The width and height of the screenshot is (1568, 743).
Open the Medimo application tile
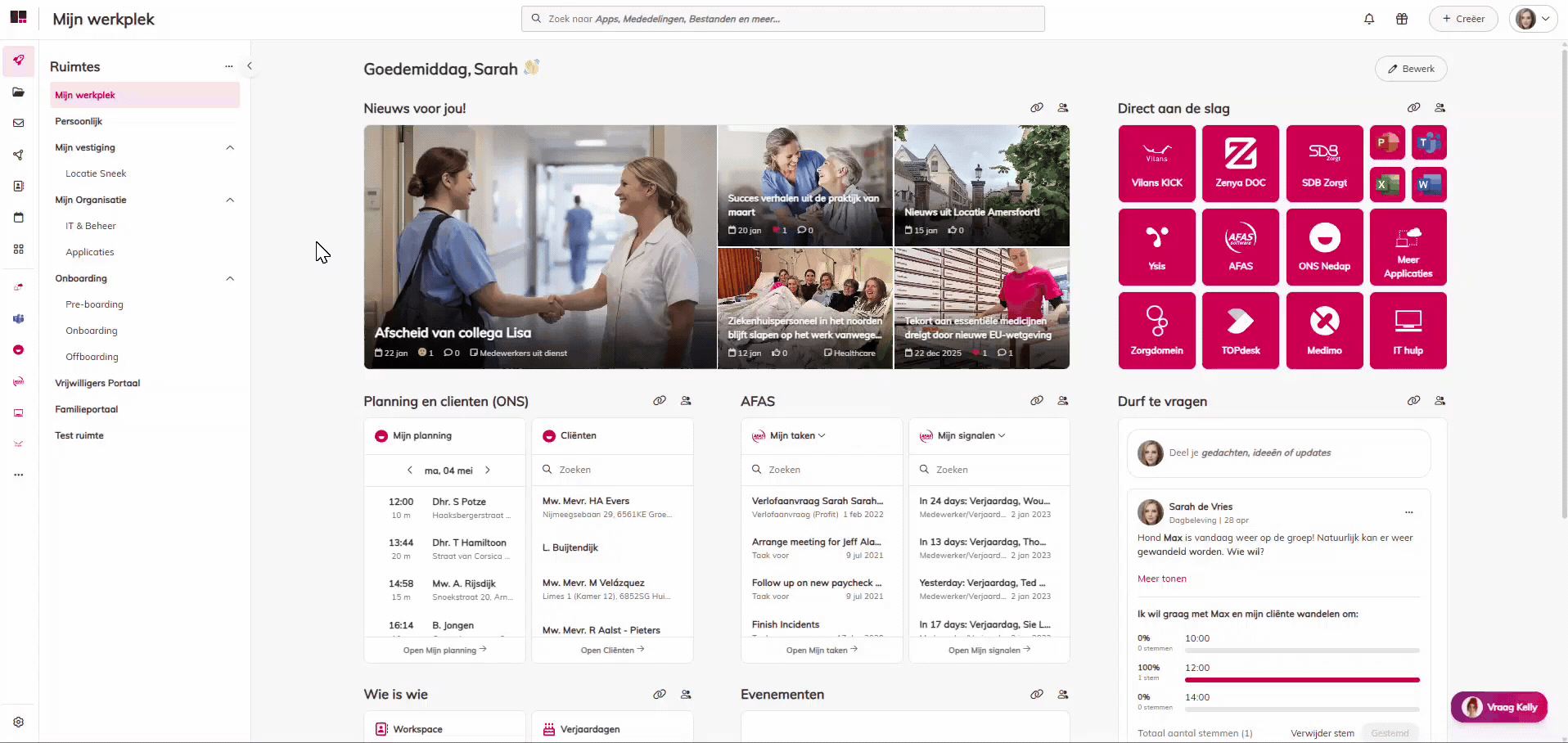1324,331
